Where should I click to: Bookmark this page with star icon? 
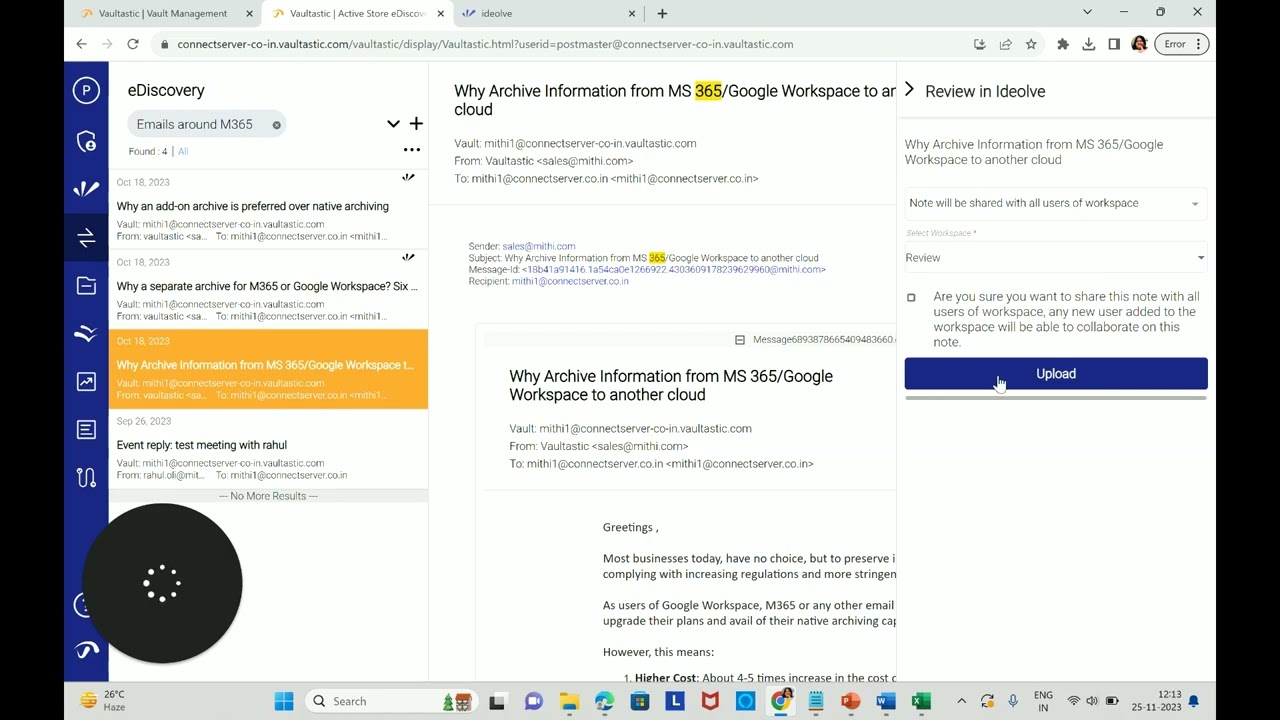pos(1031,44)
